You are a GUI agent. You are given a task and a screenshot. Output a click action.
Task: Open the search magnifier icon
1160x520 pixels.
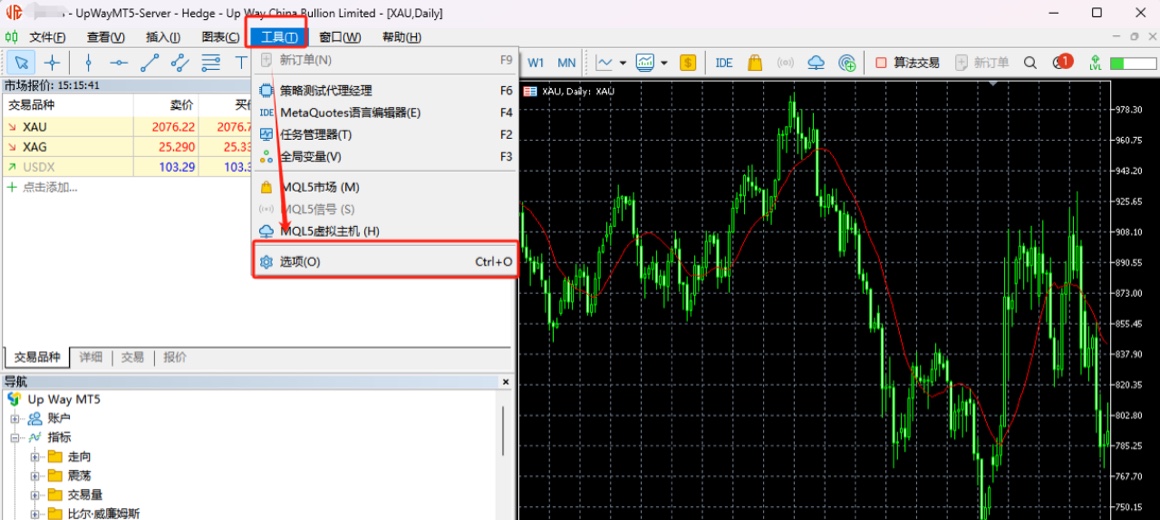tap(1030, 63)
